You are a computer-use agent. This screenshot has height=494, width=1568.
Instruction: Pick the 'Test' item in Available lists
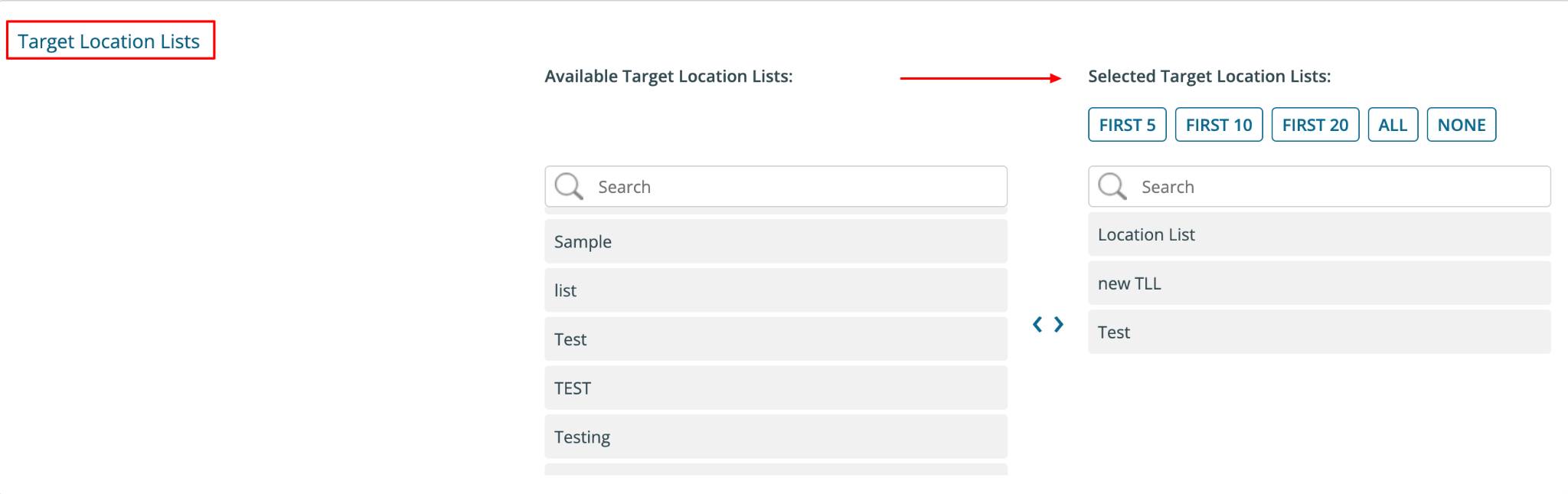click(776, 339)
